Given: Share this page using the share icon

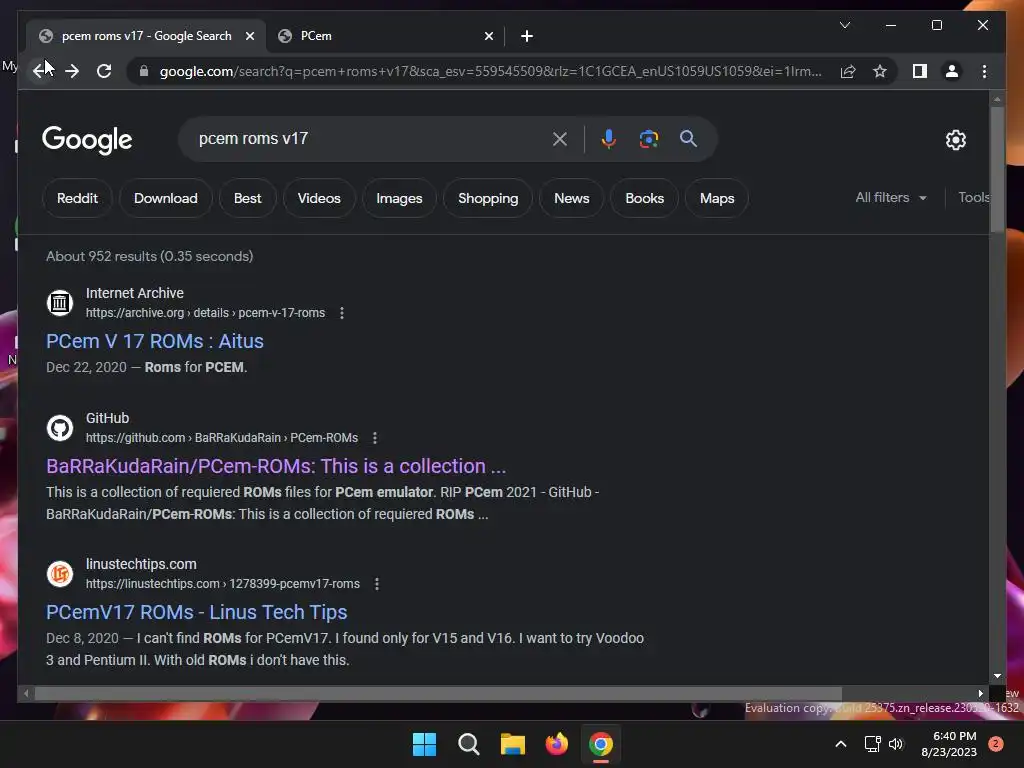Looking at the screenshot, I should [x=848, y=71].
